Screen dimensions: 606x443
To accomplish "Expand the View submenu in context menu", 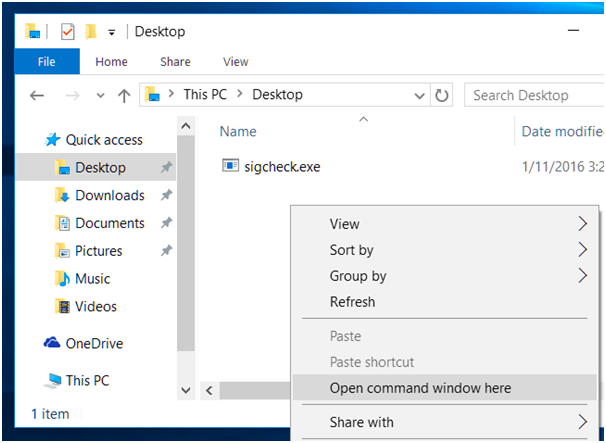I will [x=583, y=224].
